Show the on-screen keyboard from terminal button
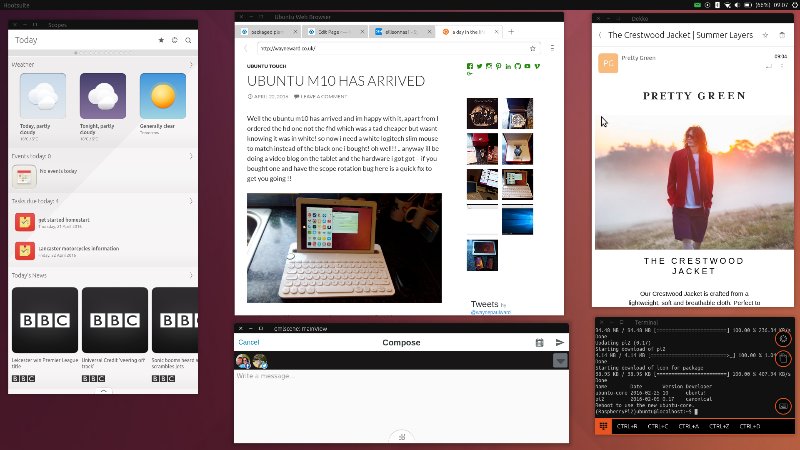 [783, 406]
